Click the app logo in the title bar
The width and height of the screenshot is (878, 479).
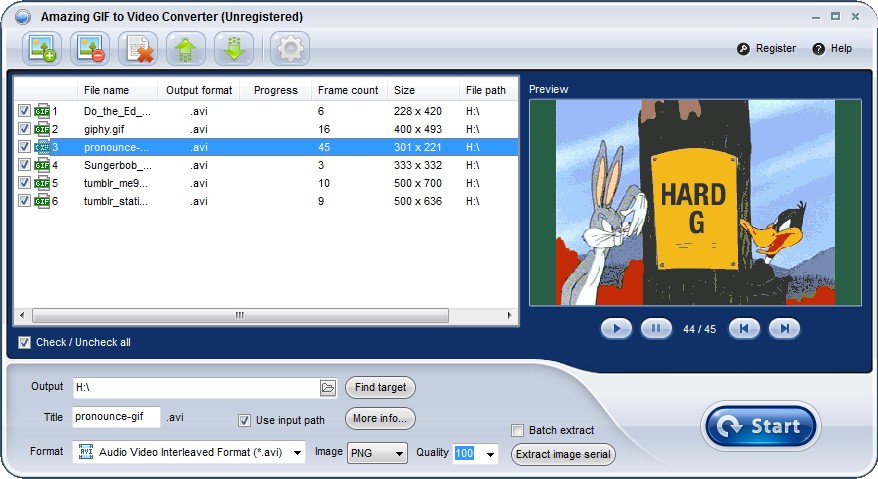click(x=23, y=17)
